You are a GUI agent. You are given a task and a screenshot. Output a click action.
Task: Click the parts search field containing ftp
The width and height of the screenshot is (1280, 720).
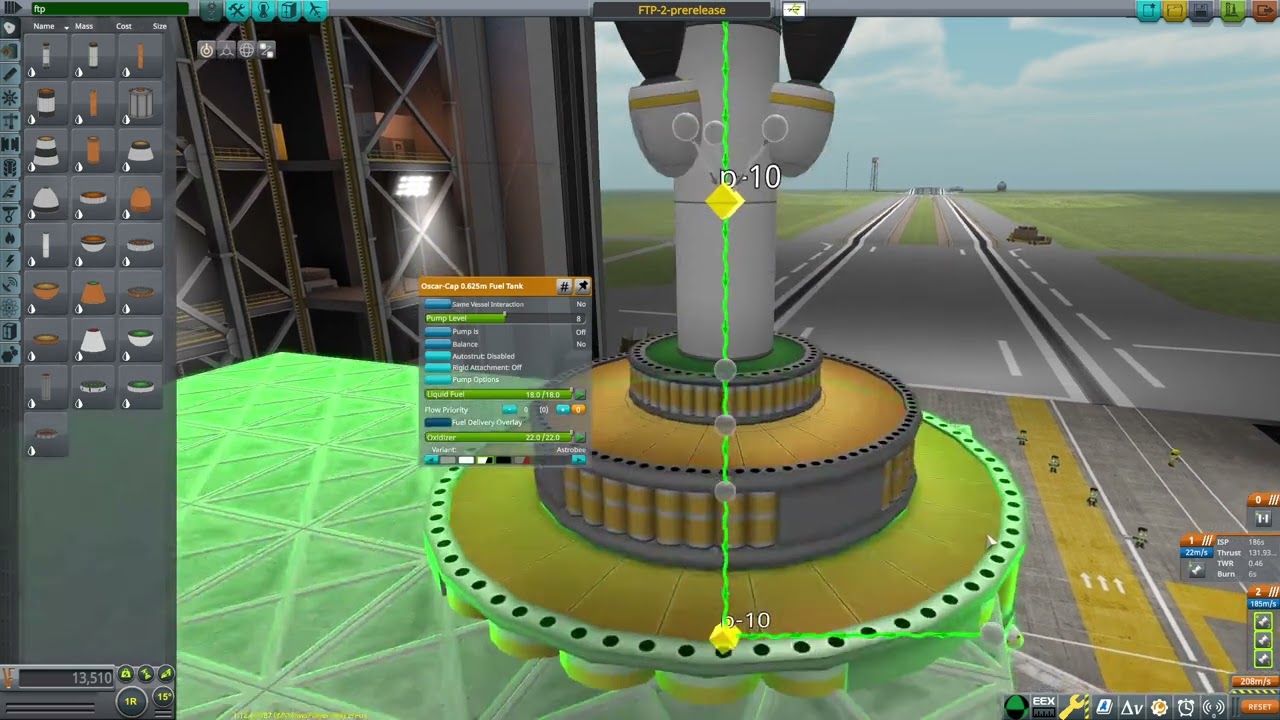(x=108, y=9)
